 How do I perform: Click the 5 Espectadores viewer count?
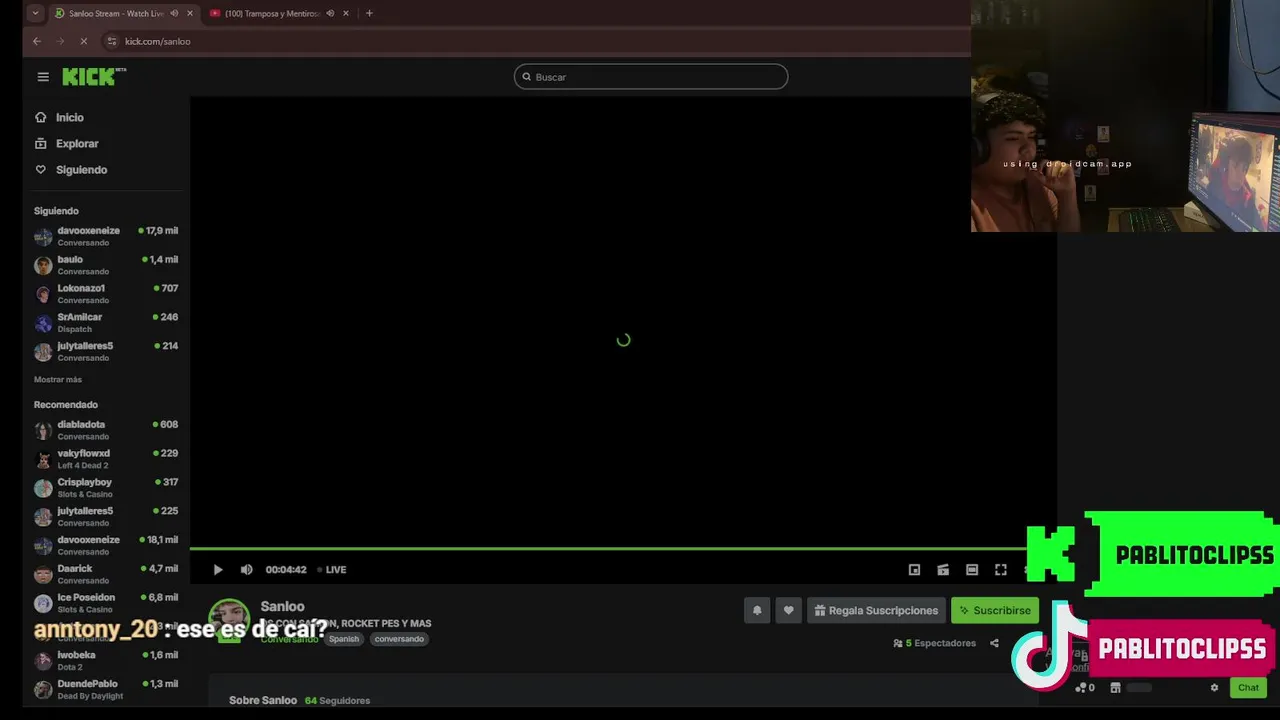(935, 644)
